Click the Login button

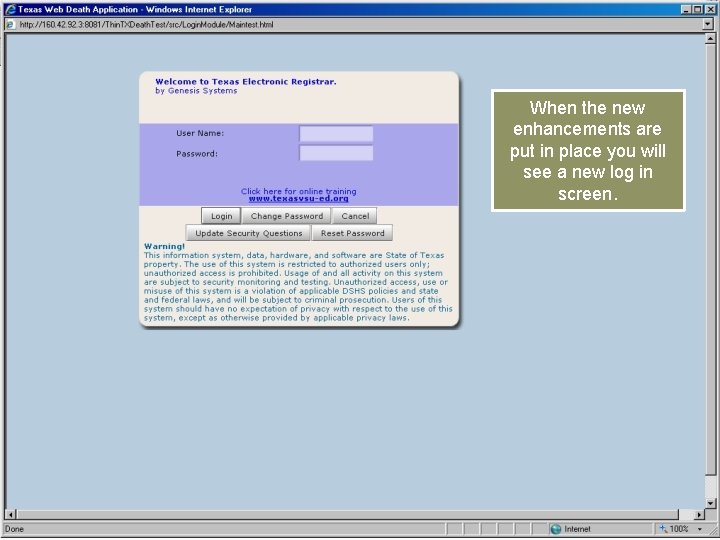221,216
